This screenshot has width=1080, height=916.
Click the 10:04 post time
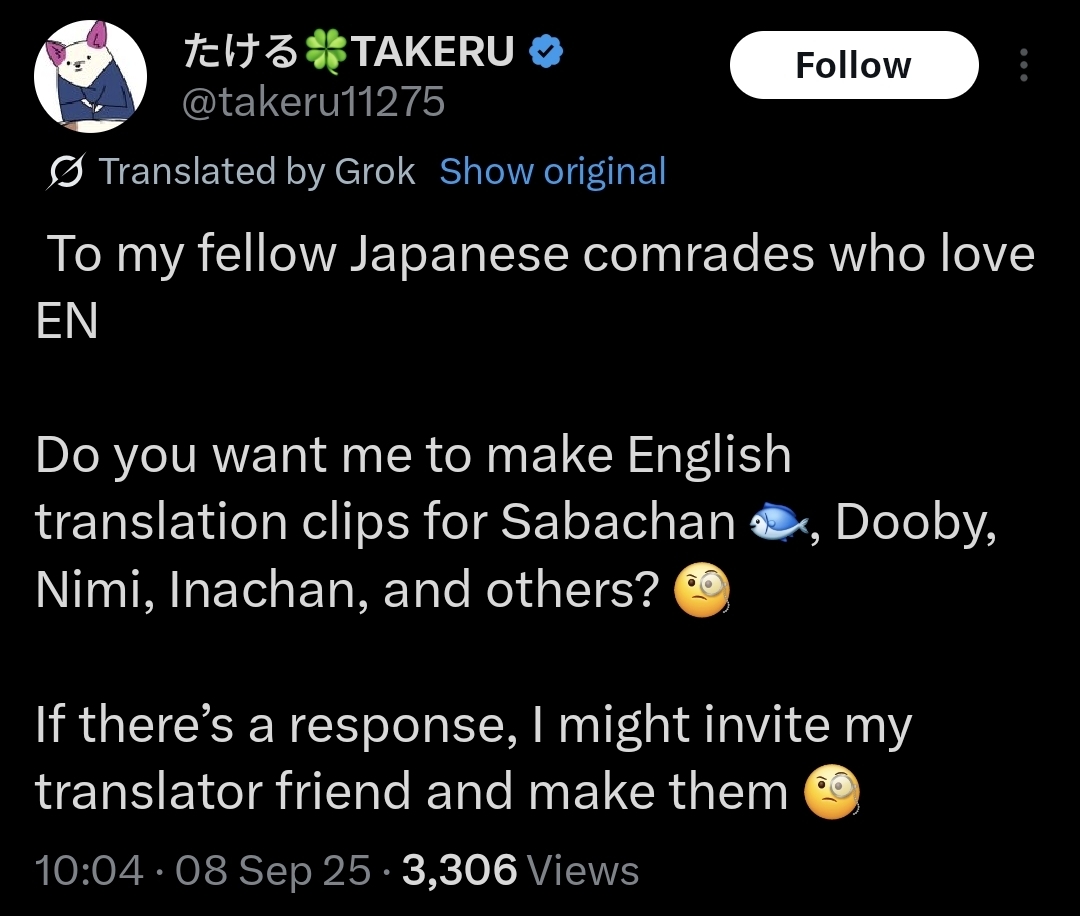89,870
